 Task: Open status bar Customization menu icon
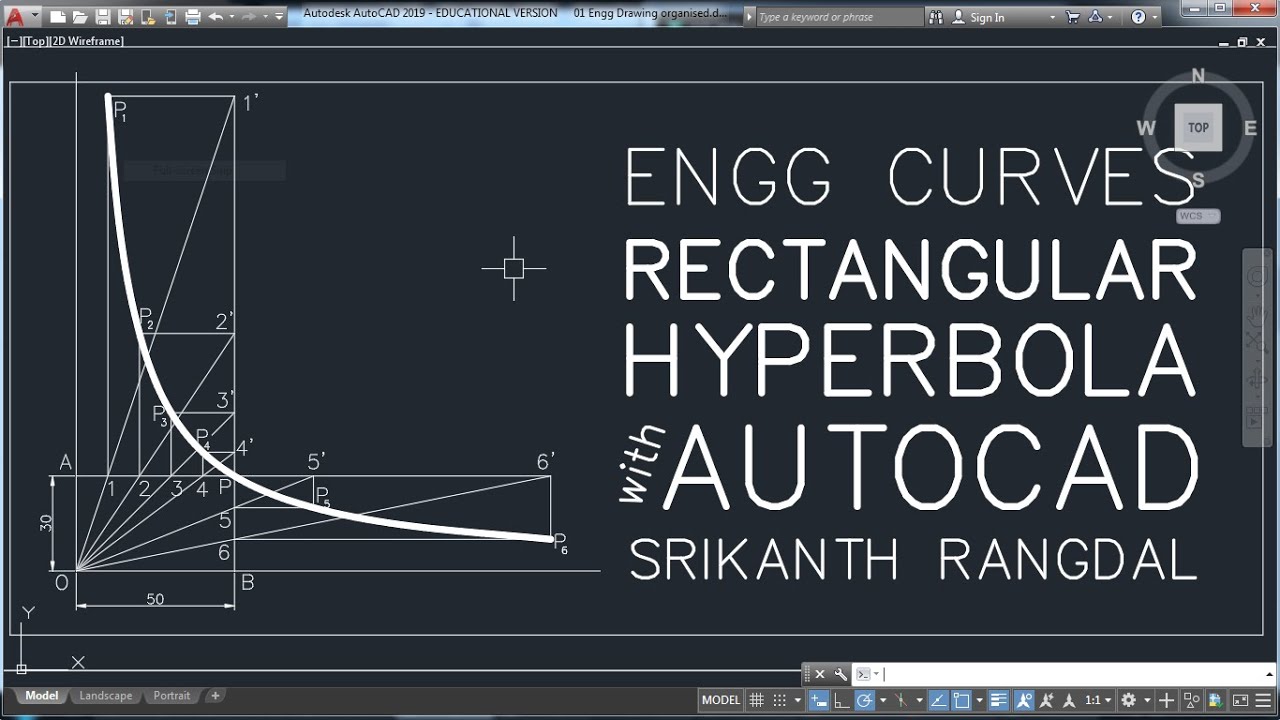1263,700
